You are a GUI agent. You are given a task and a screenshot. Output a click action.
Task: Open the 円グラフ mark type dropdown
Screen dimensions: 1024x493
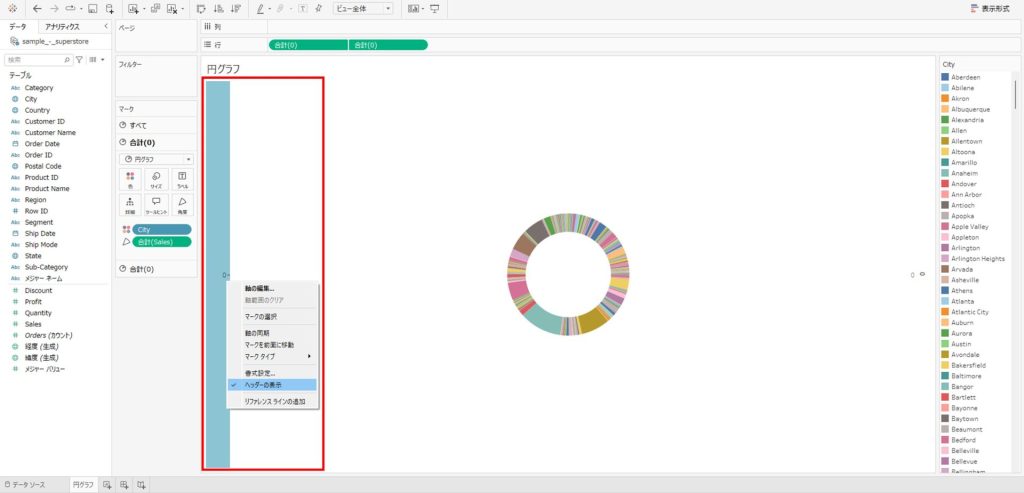[156, 159]
